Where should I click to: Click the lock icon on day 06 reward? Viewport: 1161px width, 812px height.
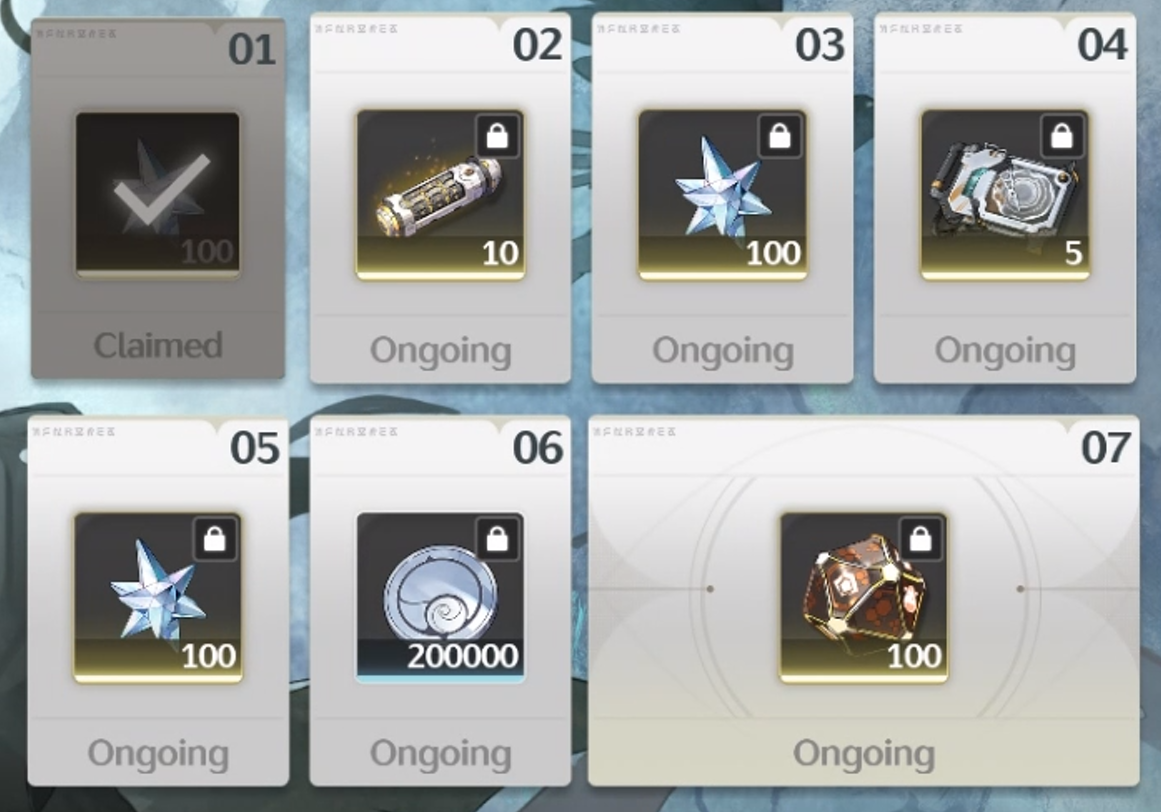tap(498, 539)
